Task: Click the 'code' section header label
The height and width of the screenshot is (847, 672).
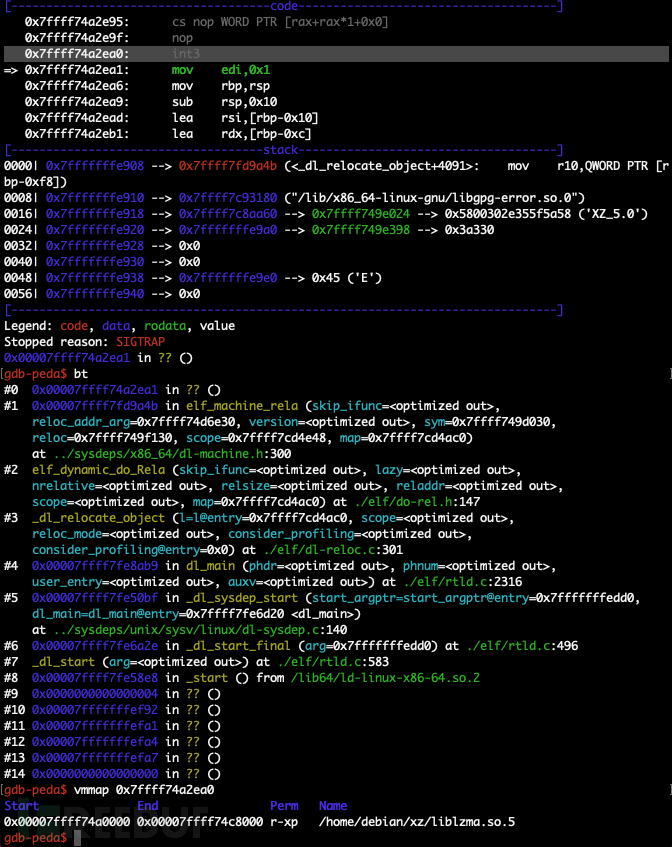Action: 284,6
